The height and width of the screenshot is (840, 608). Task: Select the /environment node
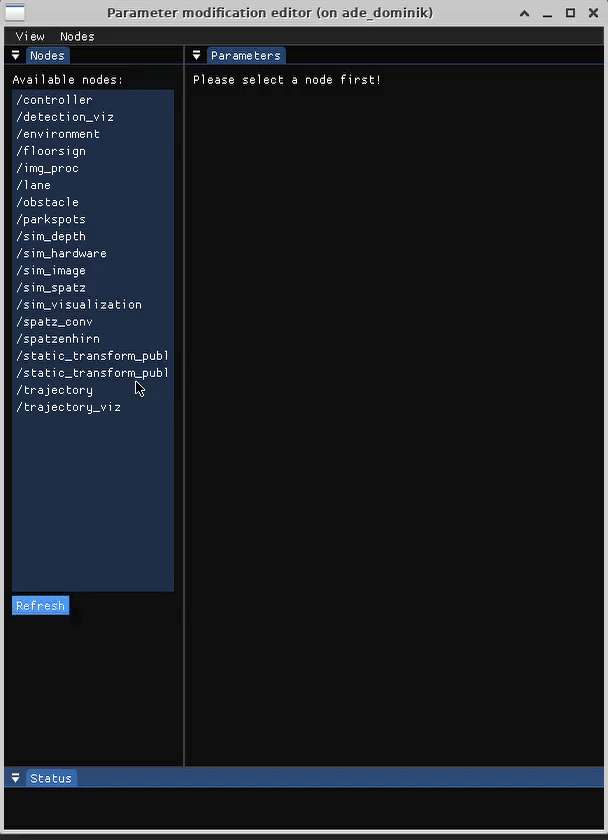tap(57, 133)
